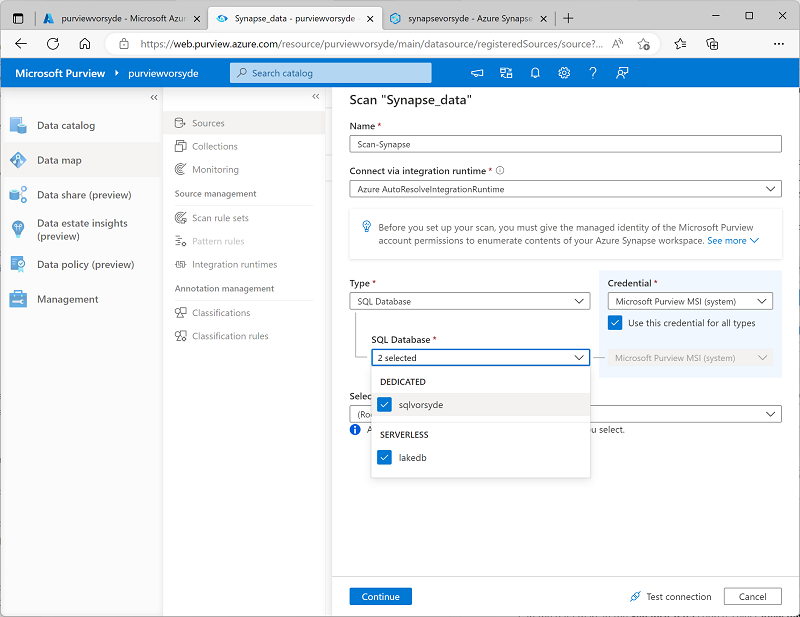
Task: Click the scan Name input field
Action: (x=565, y=144)
